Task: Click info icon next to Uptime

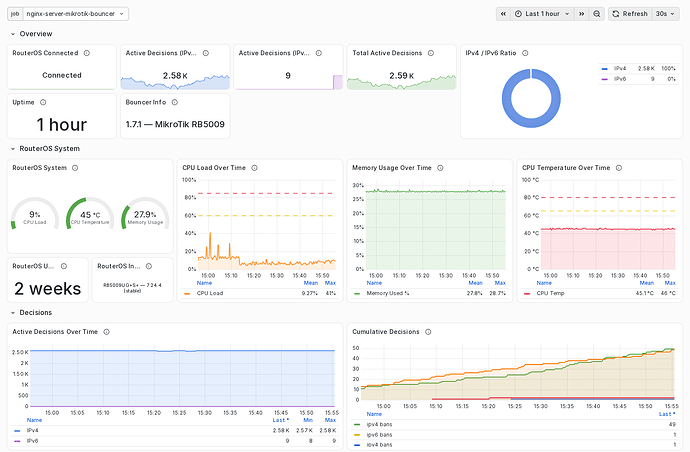Action: [43, 103]
